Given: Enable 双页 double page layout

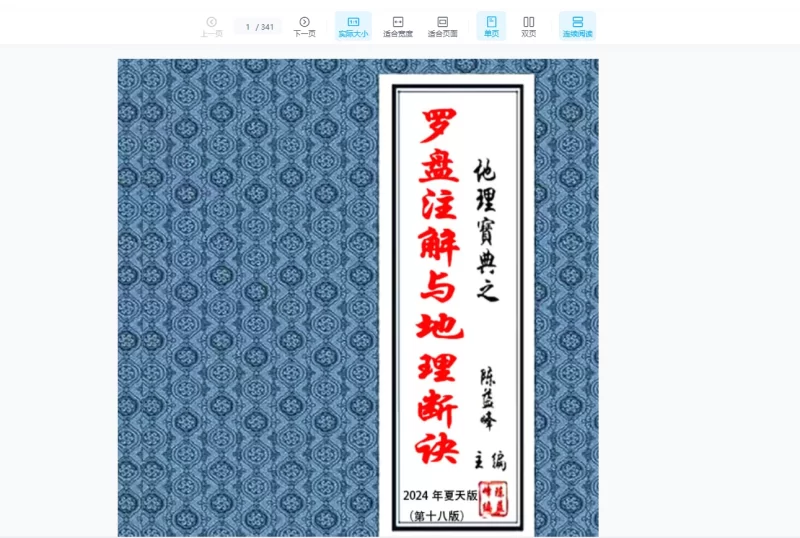Looking at the screenshot, I should [x=529, y=26].
